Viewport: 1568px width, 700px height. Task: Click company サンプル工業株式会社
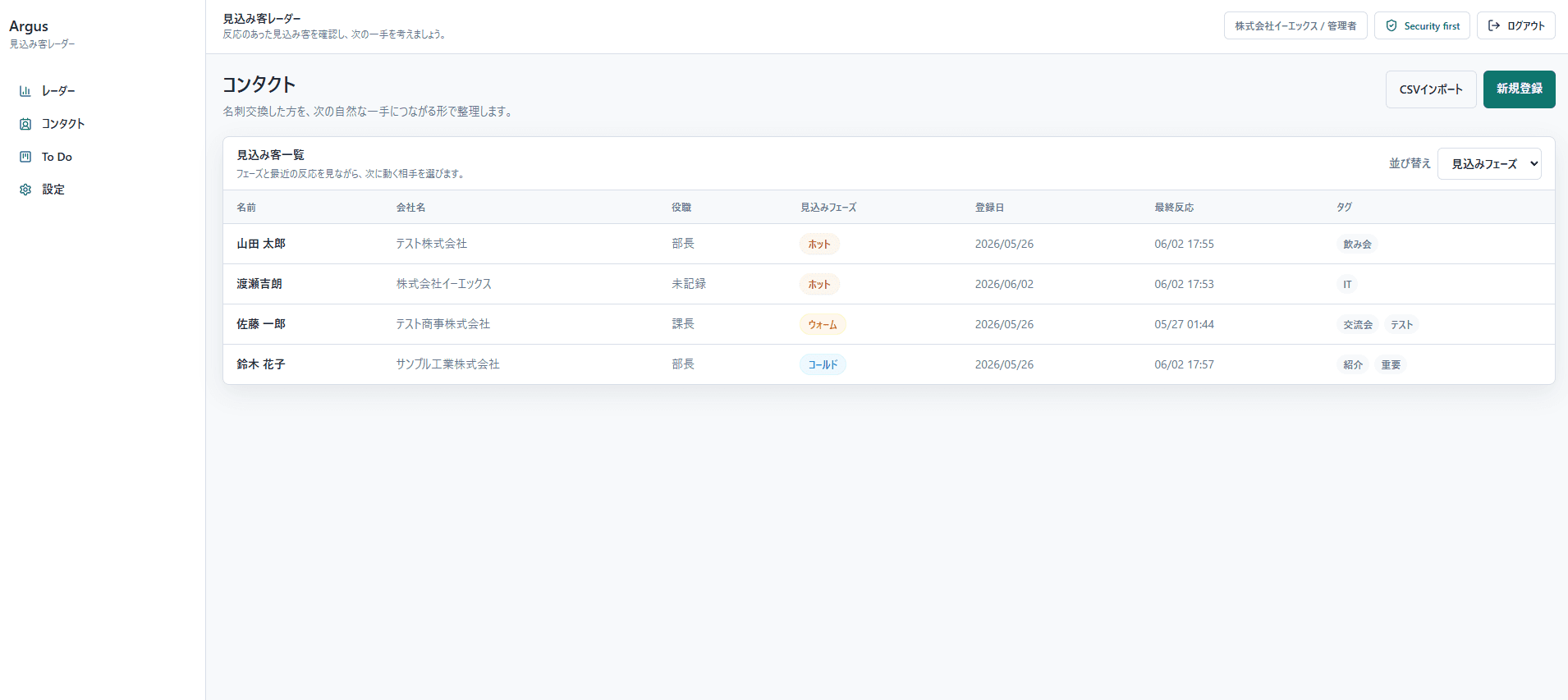pos(447,364)
